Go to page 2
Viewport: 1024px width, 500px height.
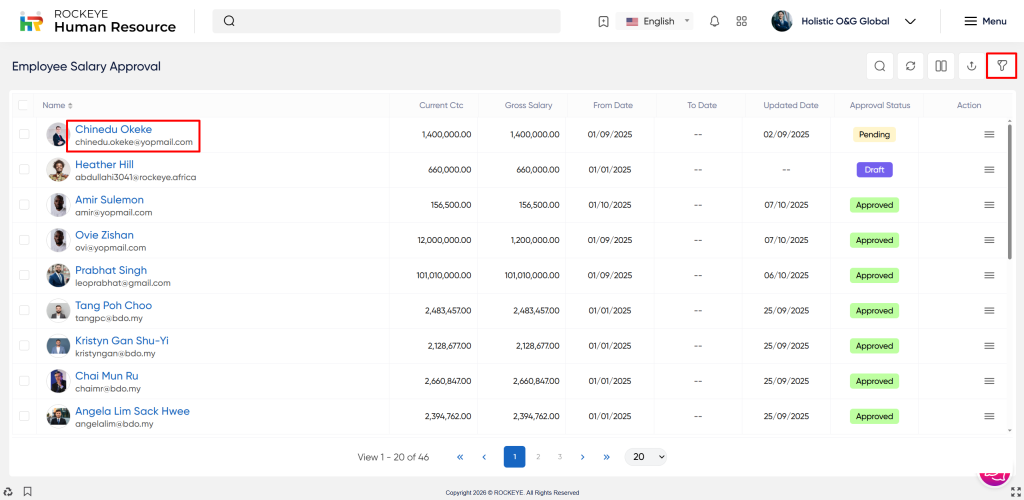tap(538, 457)
